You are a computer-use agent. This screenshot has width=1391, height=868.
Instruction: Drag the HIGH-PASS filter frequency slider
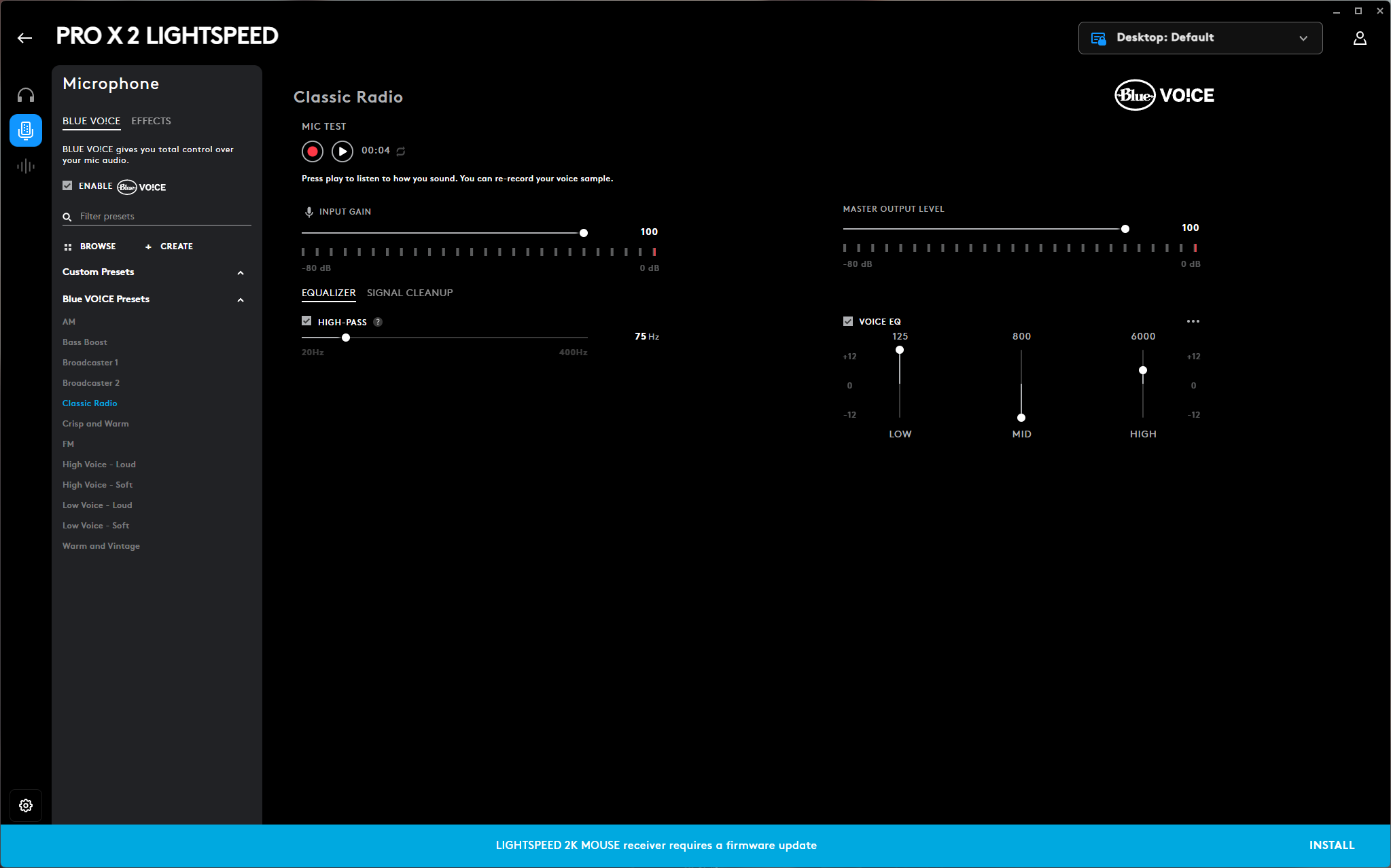[x=346, y=337]
